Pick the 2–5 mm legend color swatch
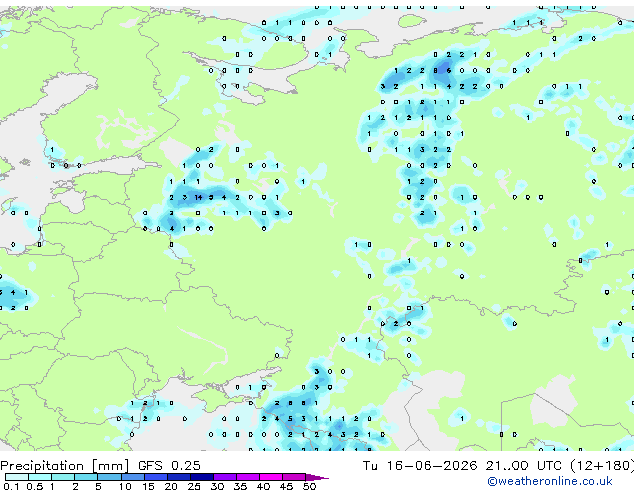 [x=86, y=477]
